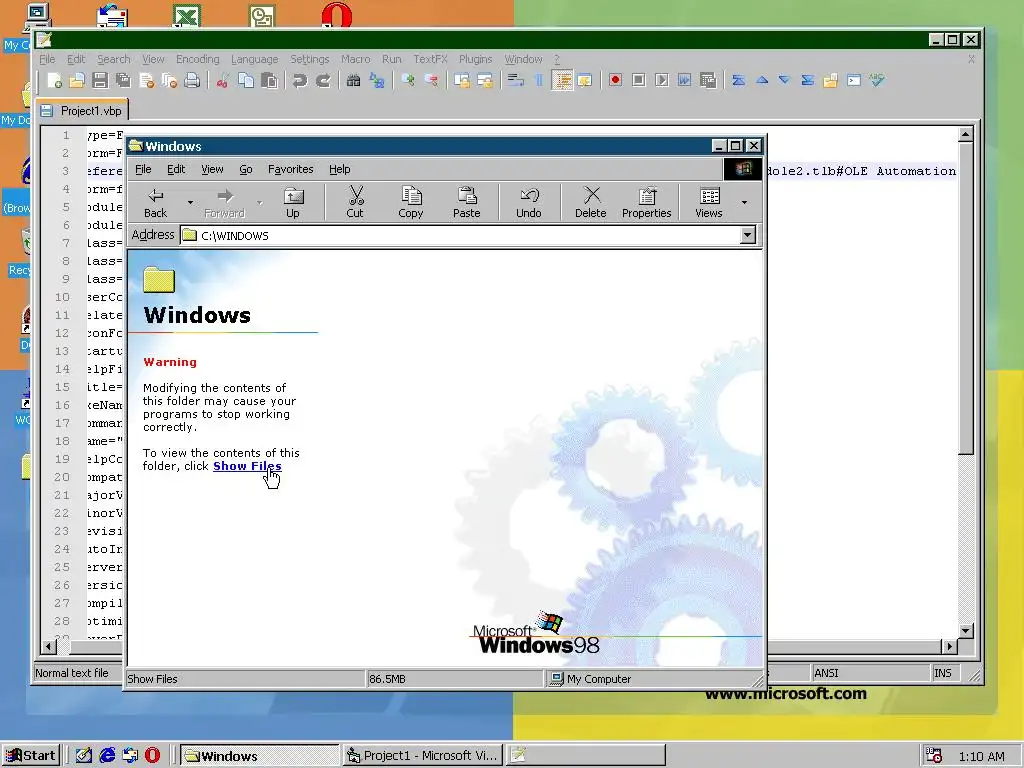
Task: Launch Internet Explorer from Quick Launch
Action: pyautogui.click(x=107, y=756)
